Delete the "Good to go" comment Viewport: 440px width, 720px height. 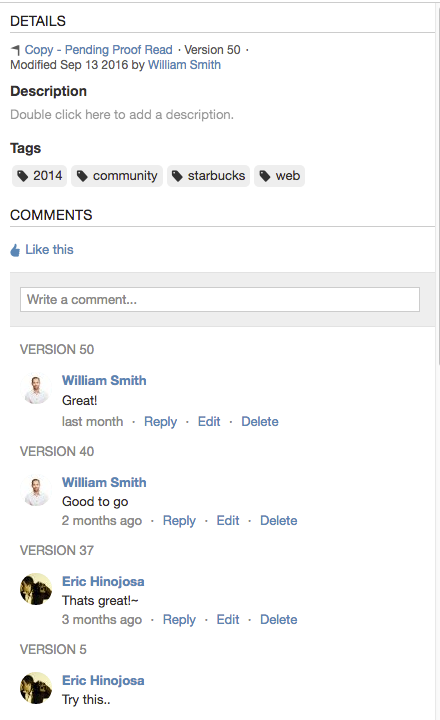tap(279, 521)
